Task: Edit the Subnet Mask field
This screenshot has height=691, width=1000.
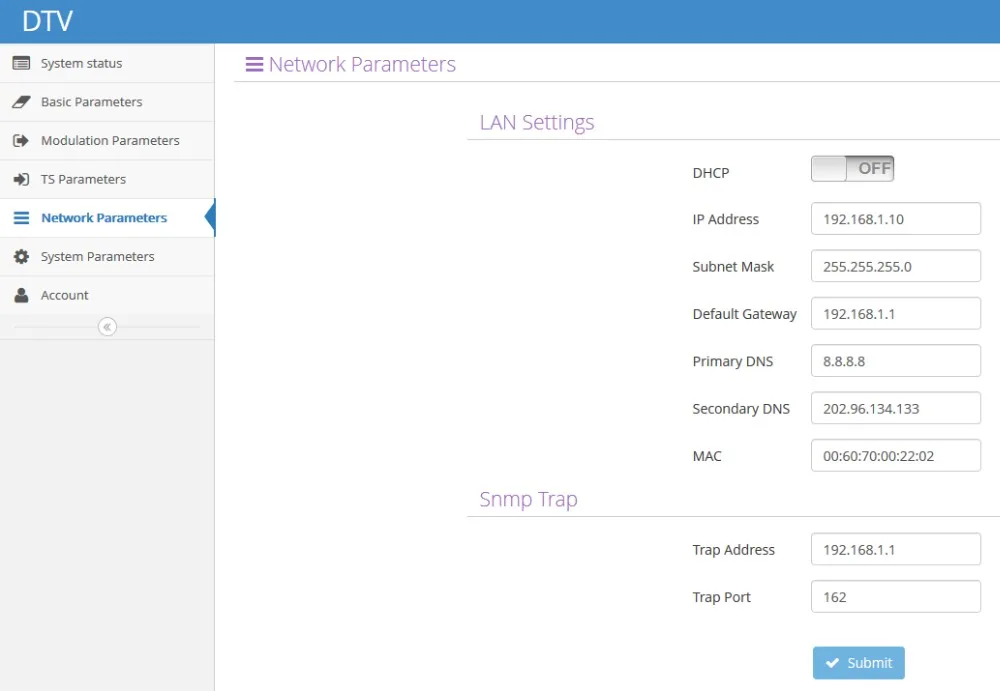Action: 895,266
